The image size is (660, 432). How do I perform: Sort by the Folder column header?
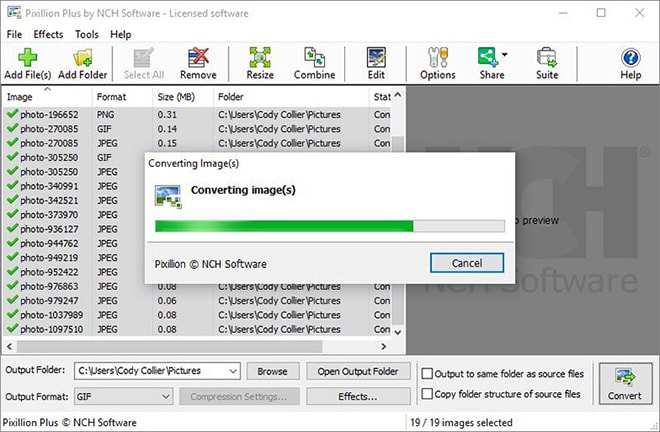coord(291,97)
